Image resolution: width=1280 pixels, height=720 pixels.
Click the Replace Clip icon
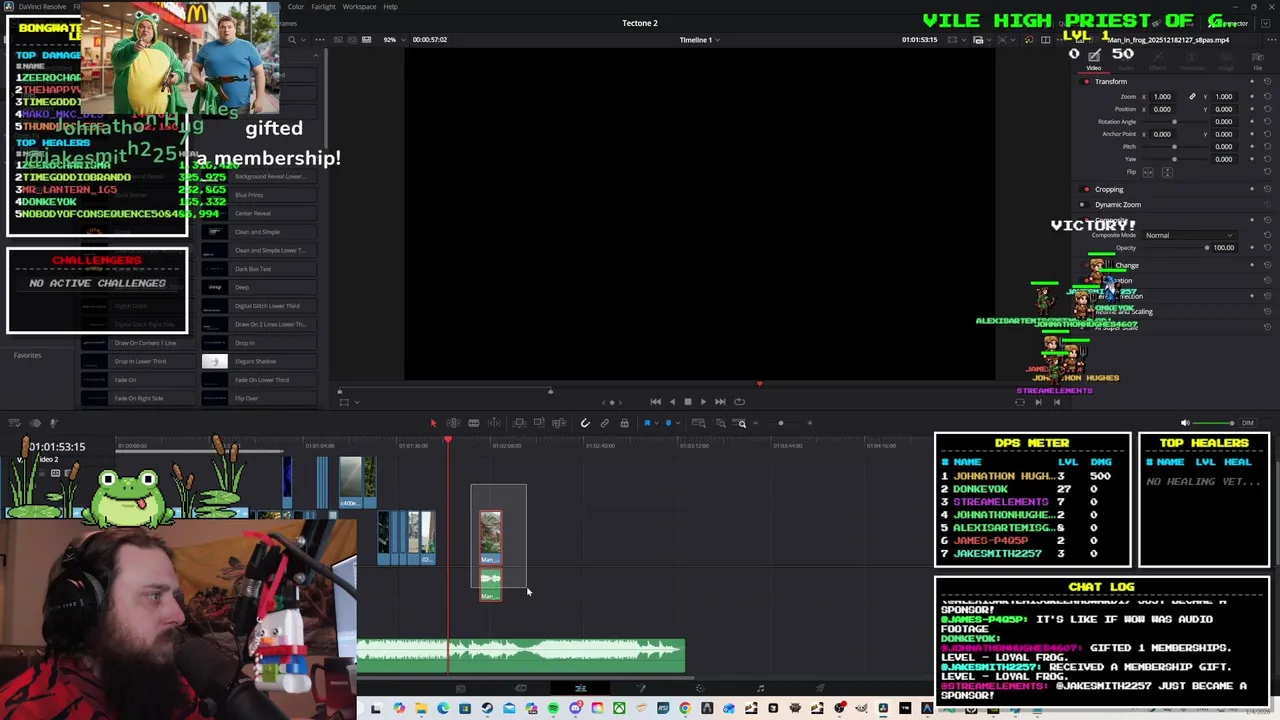559,423
